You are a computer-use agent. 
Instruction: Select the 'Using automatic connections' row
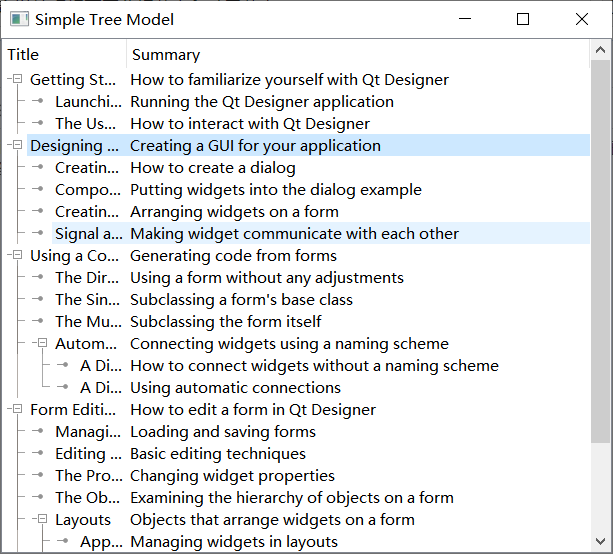(x=333, y=387)
